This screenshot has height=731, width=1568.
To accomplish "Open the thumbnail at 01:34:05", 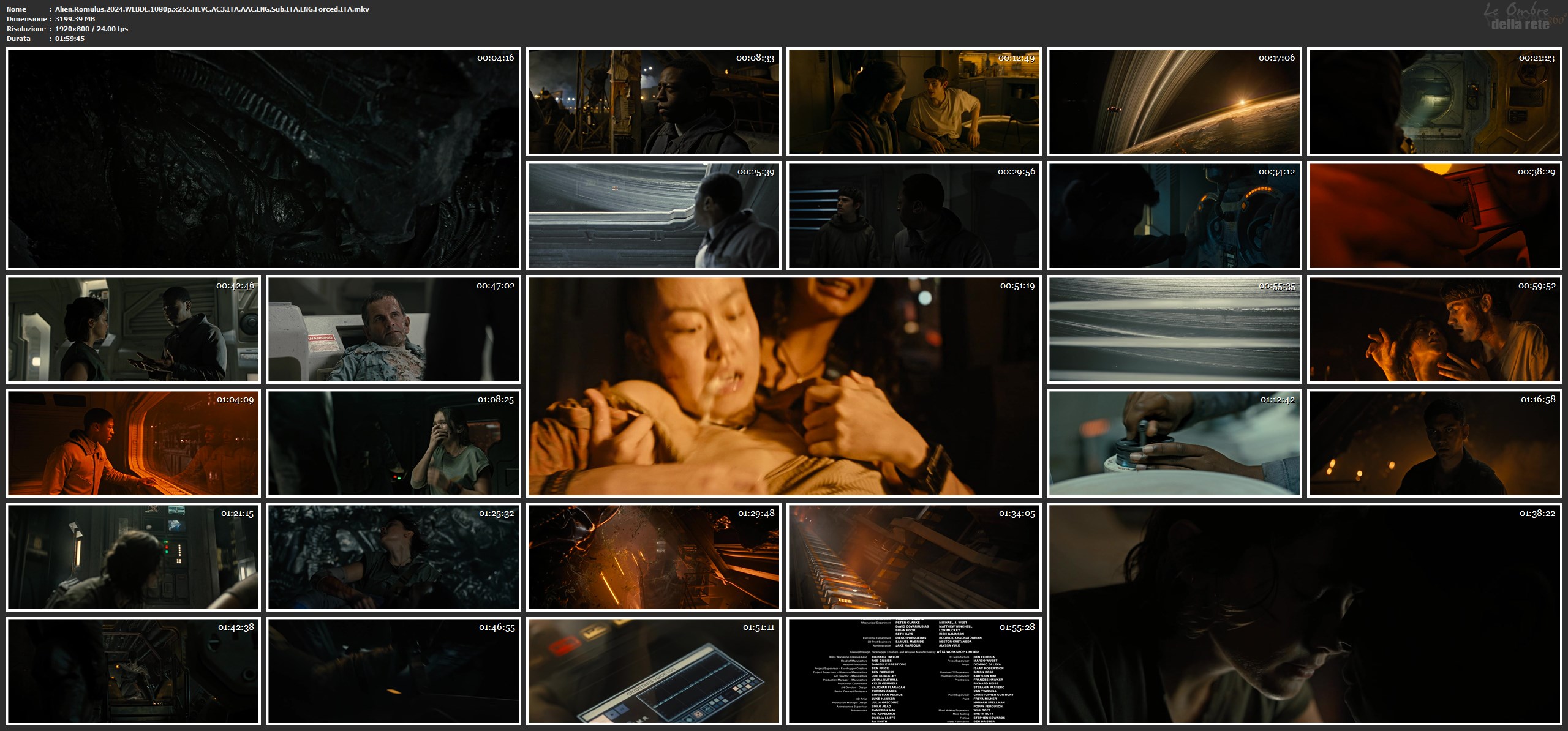I will click(x=914, y=557).
